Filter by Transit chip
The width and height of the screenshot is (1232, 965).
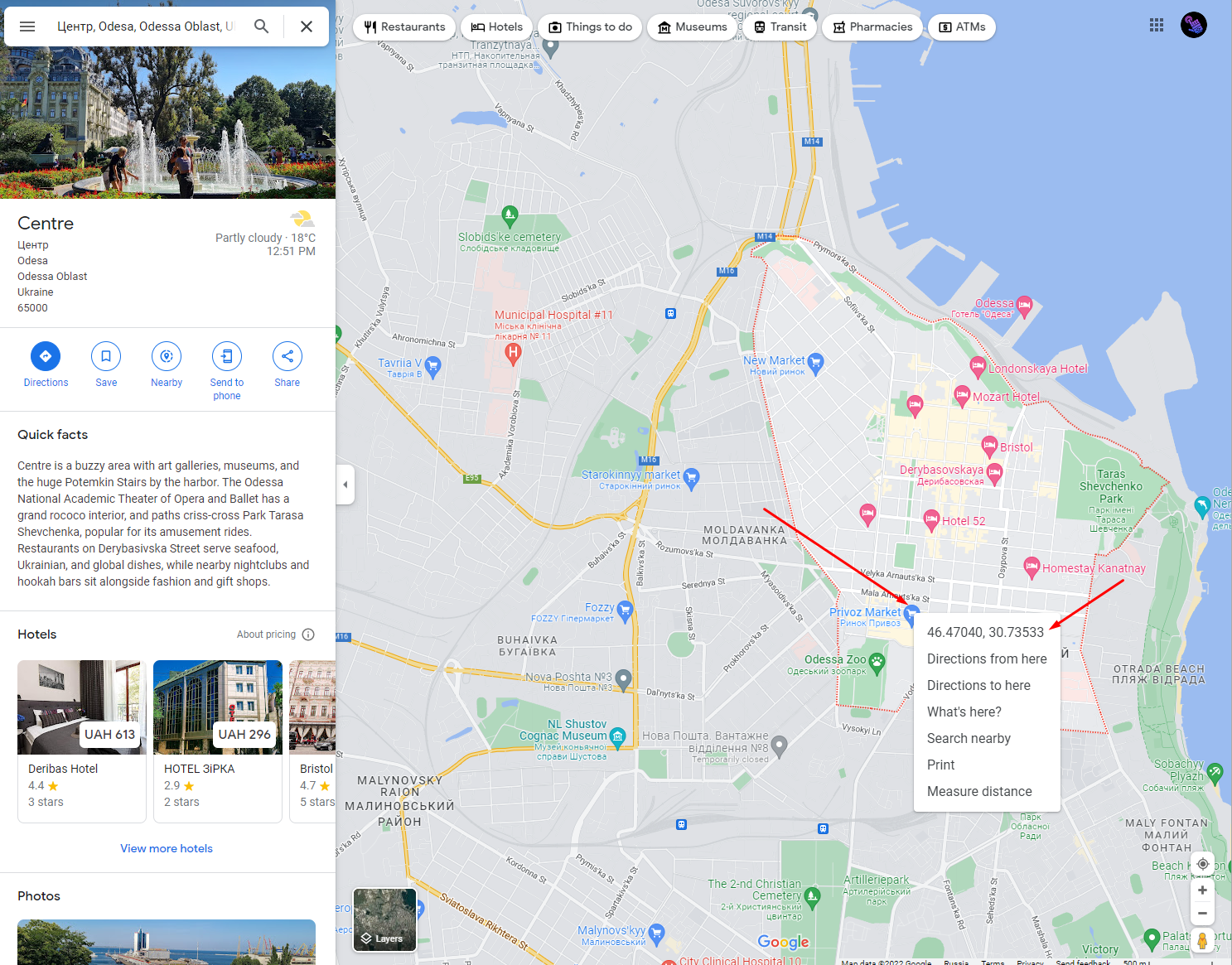(x=780, y=27)
